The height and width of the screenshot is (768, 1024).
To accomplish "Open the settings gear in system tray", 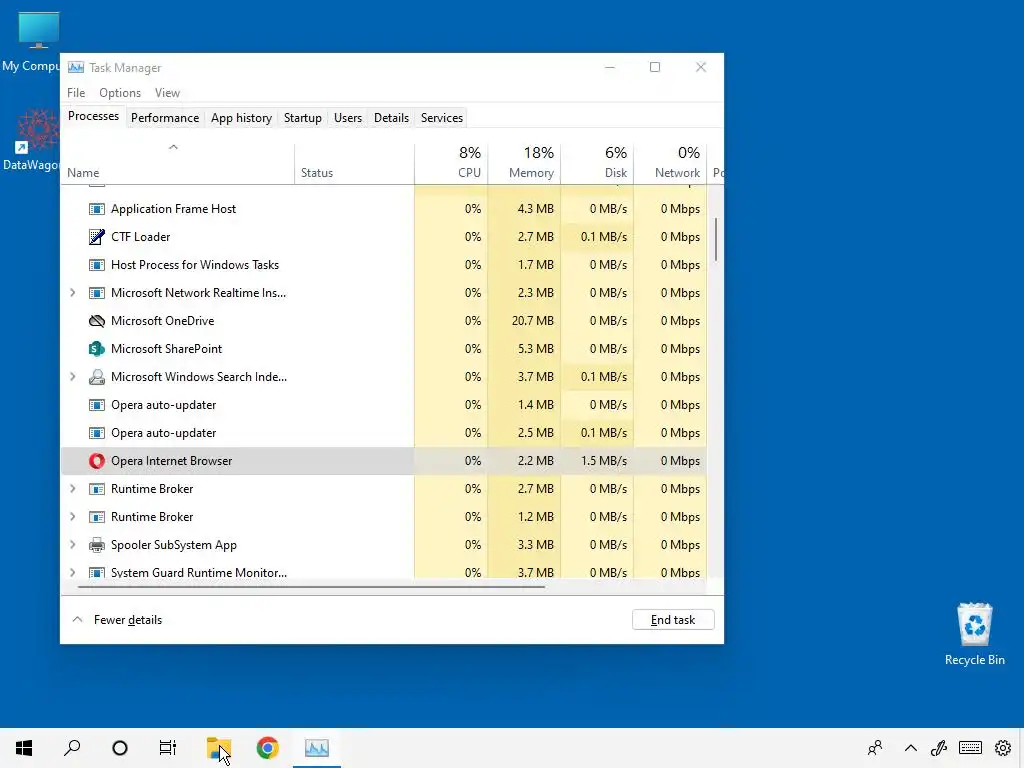I will tap(1003, 748).
